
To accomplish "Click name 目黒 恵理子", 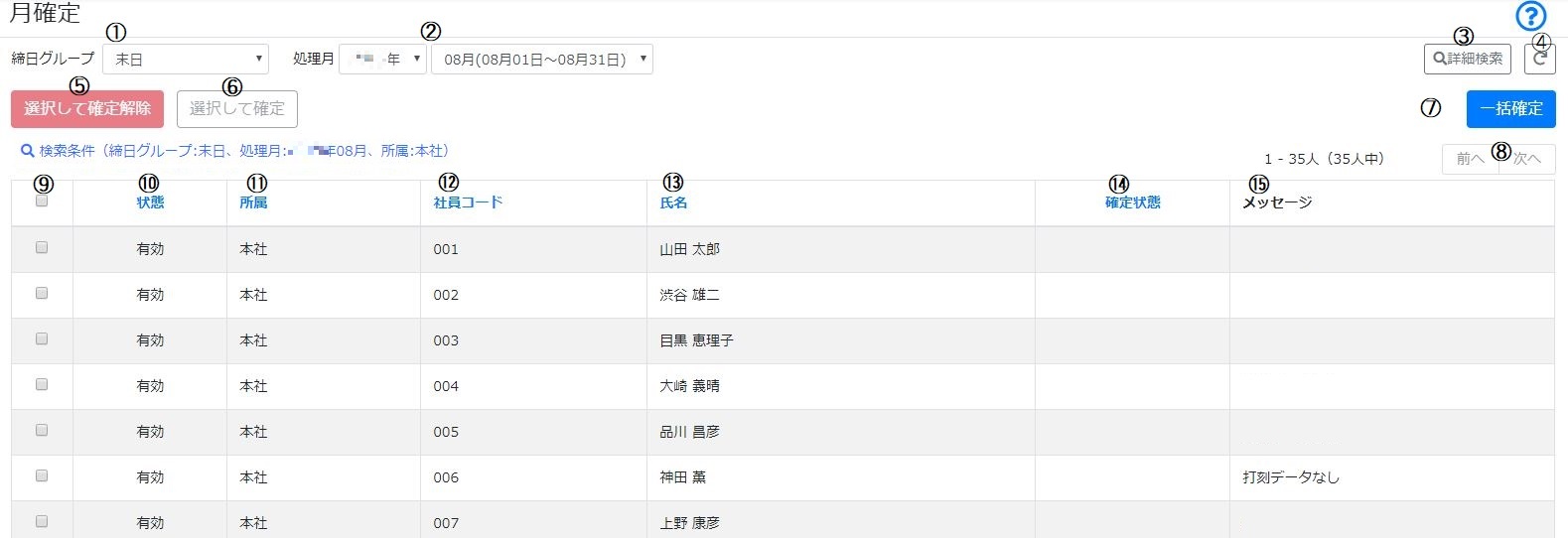I will (x=697, y=340).
